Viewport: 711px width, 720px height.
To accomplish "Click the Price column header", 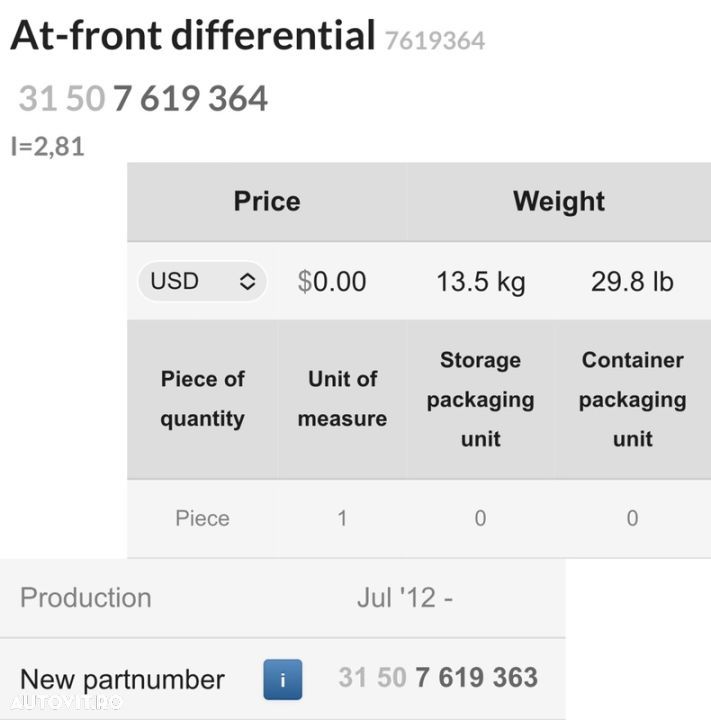I will click(266, 201).
